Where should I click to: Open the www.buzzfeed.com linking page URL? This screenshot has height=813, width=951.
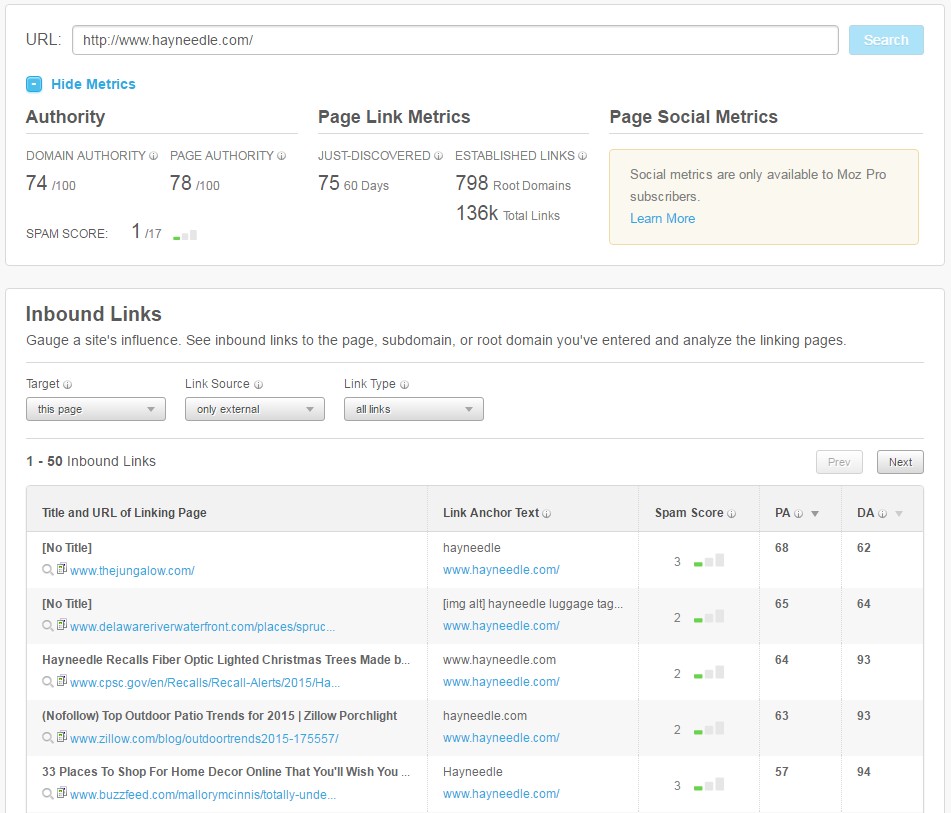pyautogui.click(x=203, y=795)
